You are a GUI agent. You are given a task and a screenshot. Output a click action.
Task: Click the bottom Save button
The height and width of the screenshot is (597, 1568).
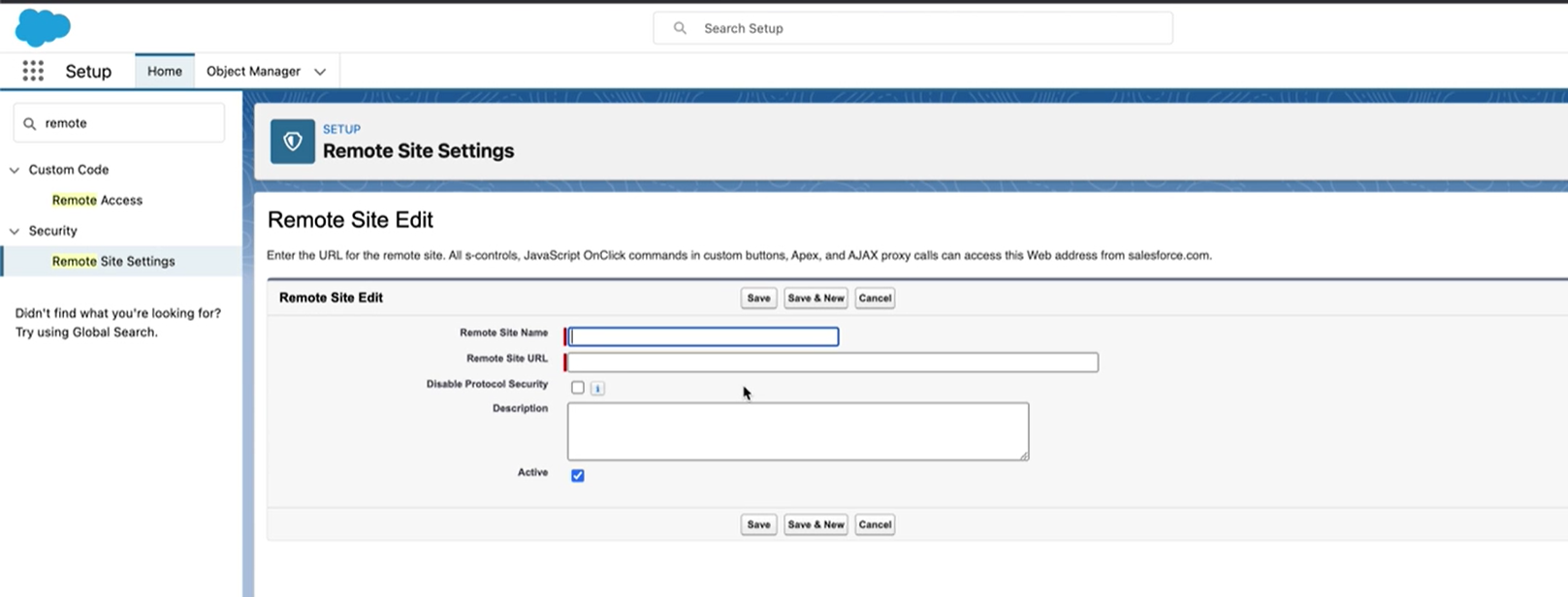[x=758, y=524]
